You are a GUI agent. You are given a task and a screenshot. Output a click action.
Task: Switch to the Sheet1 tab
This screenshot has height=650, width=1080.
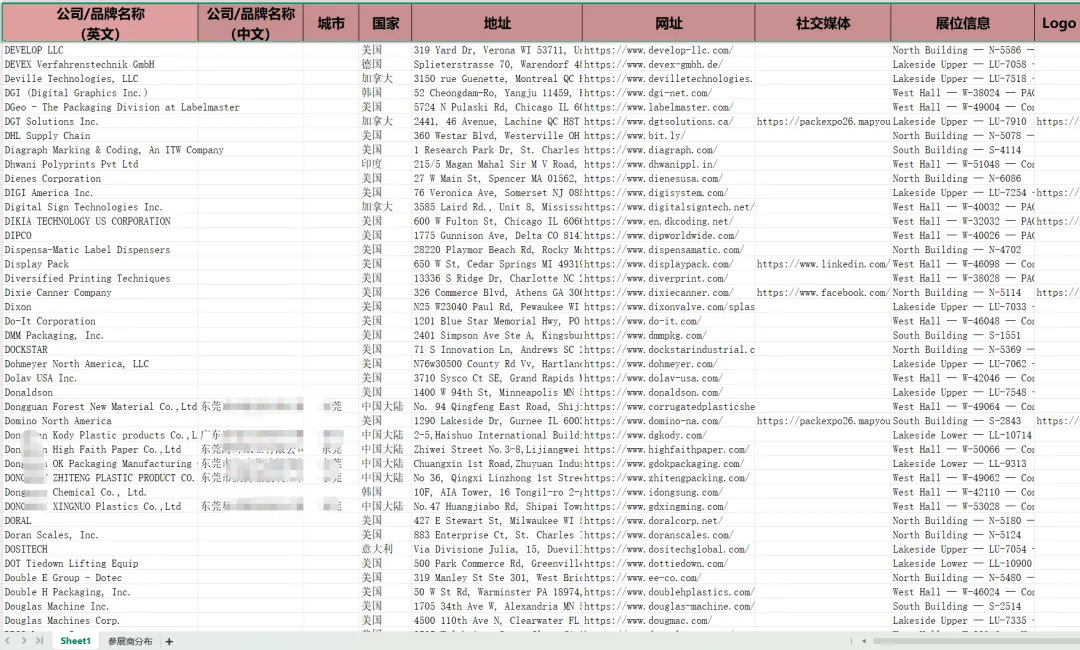pyautogui.click(x=75, y=641)
